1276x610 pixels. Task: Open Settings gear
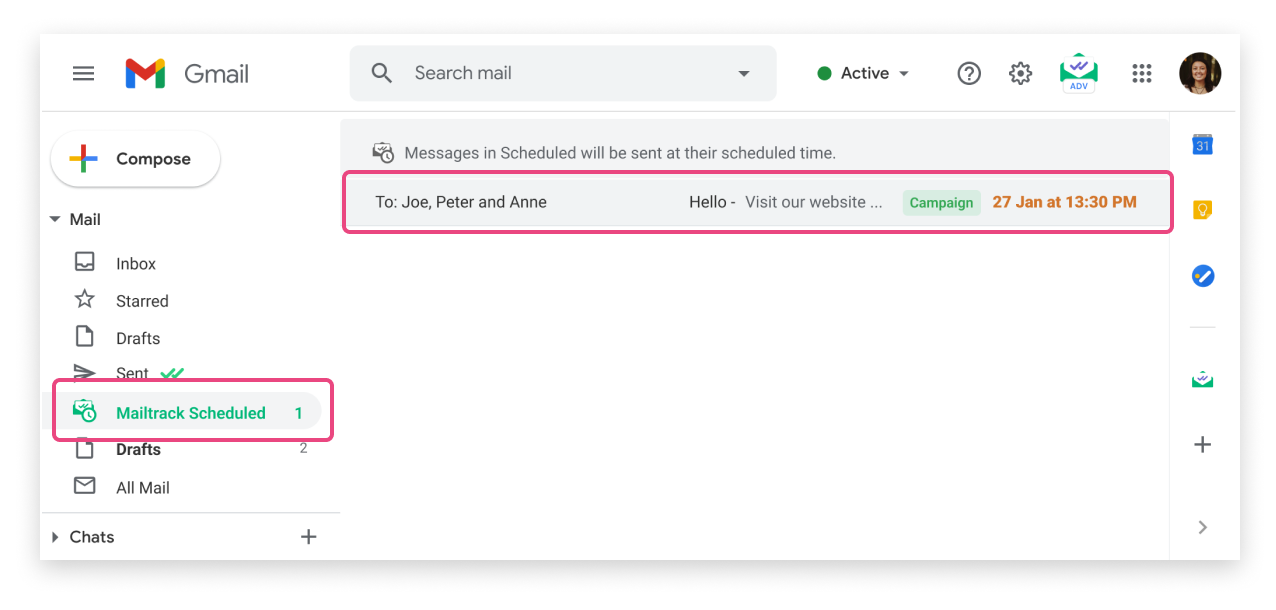click(1020, 73)
